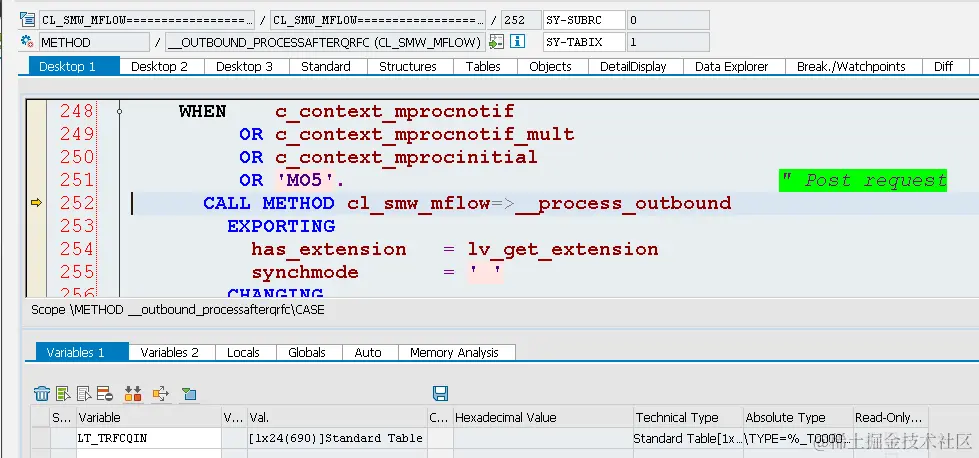Click the program source icon beside CL_SMW_MFLOW field
979x458 pixels.
pos(27,19)
